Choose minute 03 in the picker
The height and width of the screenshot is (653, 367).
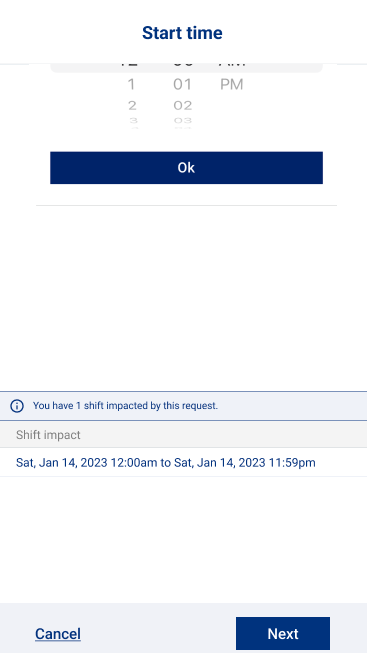coord(182,121)
